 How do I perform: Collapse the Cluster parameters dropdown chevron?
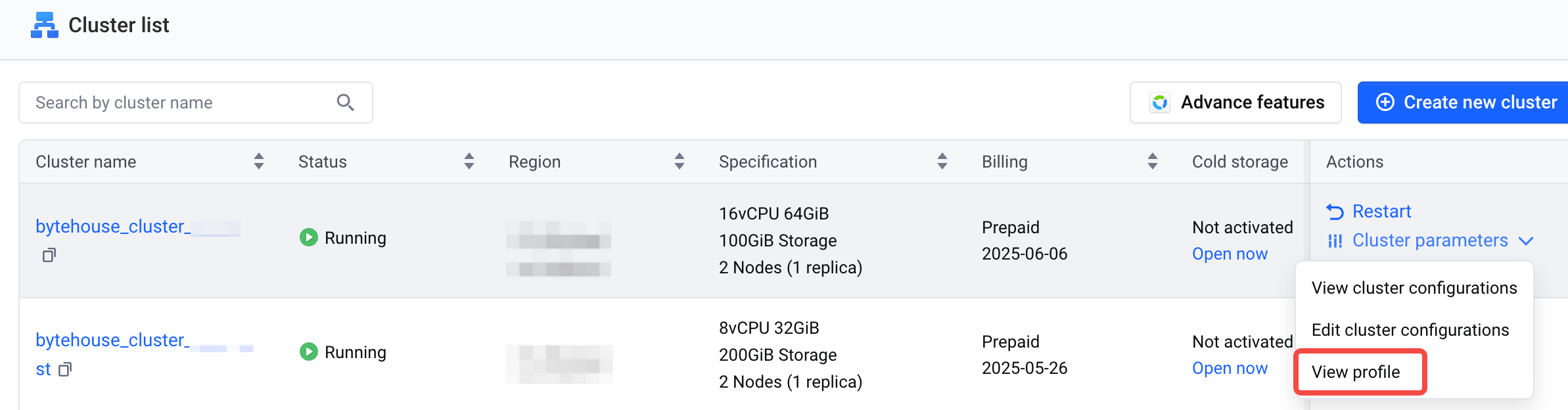tap(1526, 241)
